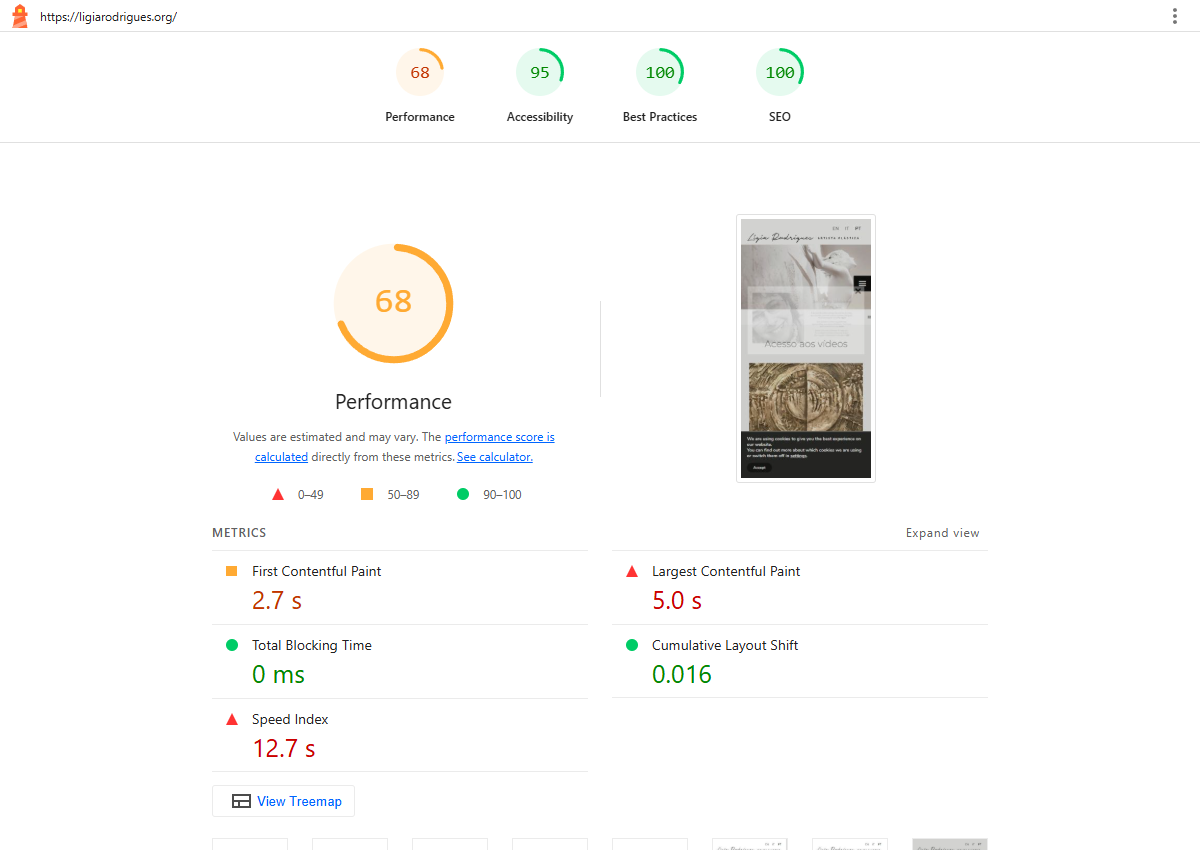Click the "0.016" metric value
This screenshot has height=850, width=1200.
click(x=682, y=674)
